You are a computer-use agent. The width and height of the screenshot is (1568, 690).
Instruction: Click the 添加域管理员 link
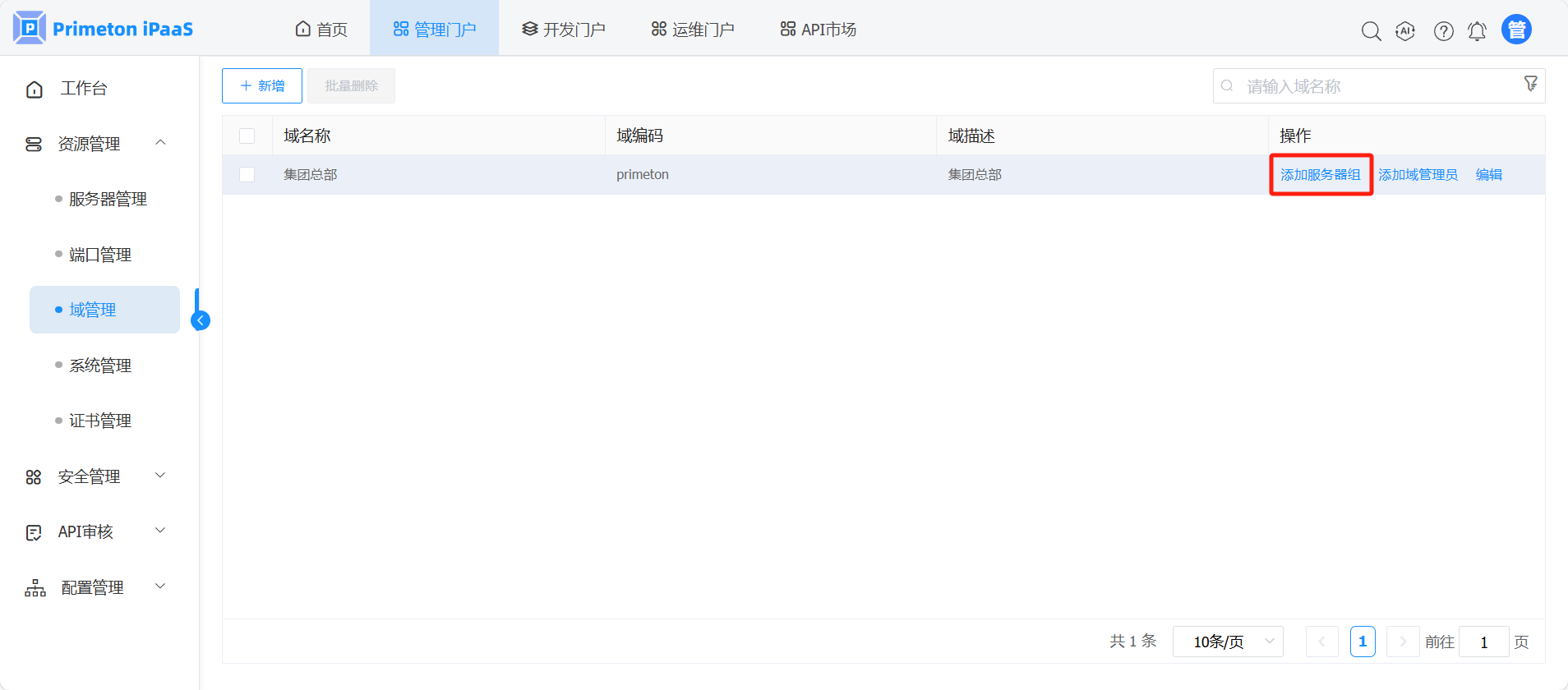click(x=1418, y=174)
